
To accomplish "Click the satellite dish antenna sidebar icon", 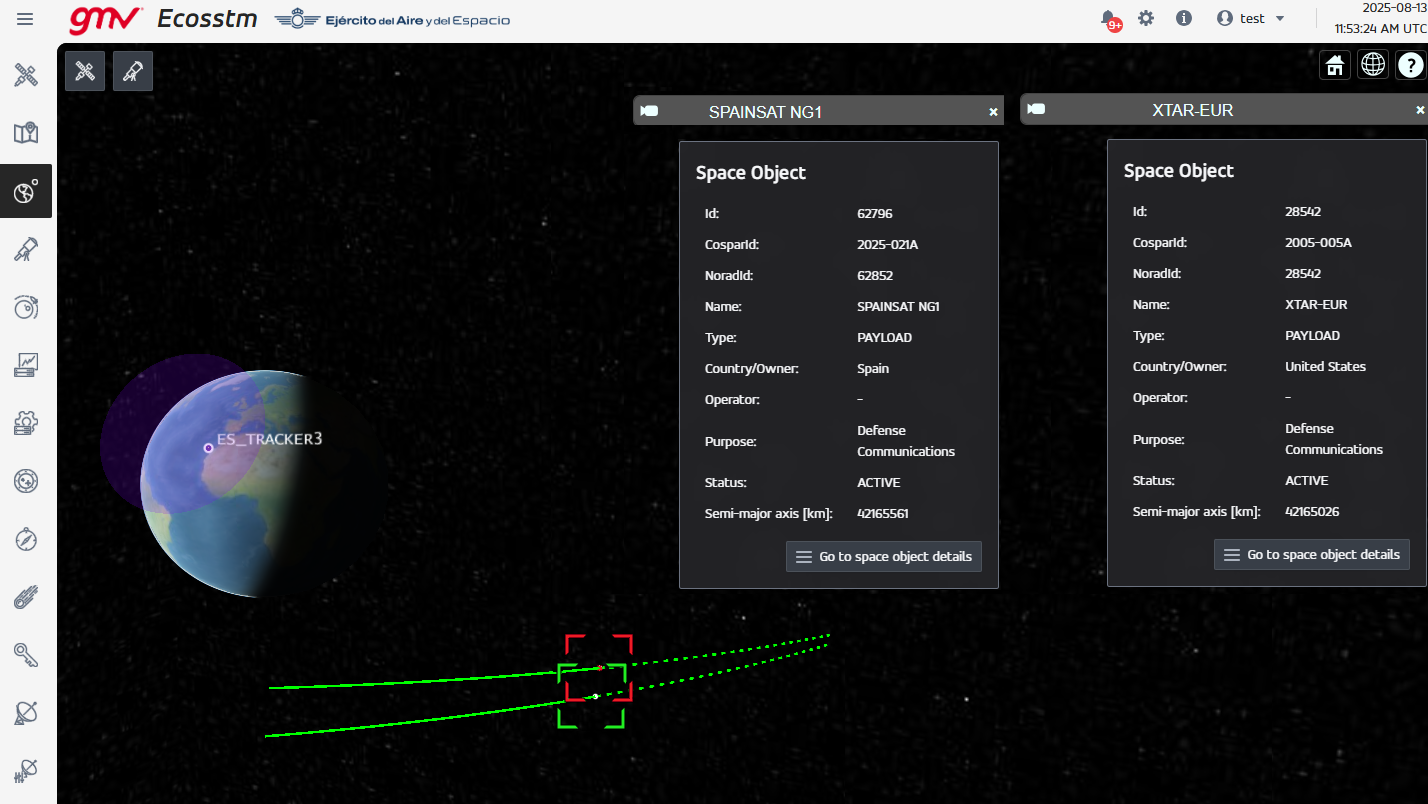I will click(x=26, y=713).
